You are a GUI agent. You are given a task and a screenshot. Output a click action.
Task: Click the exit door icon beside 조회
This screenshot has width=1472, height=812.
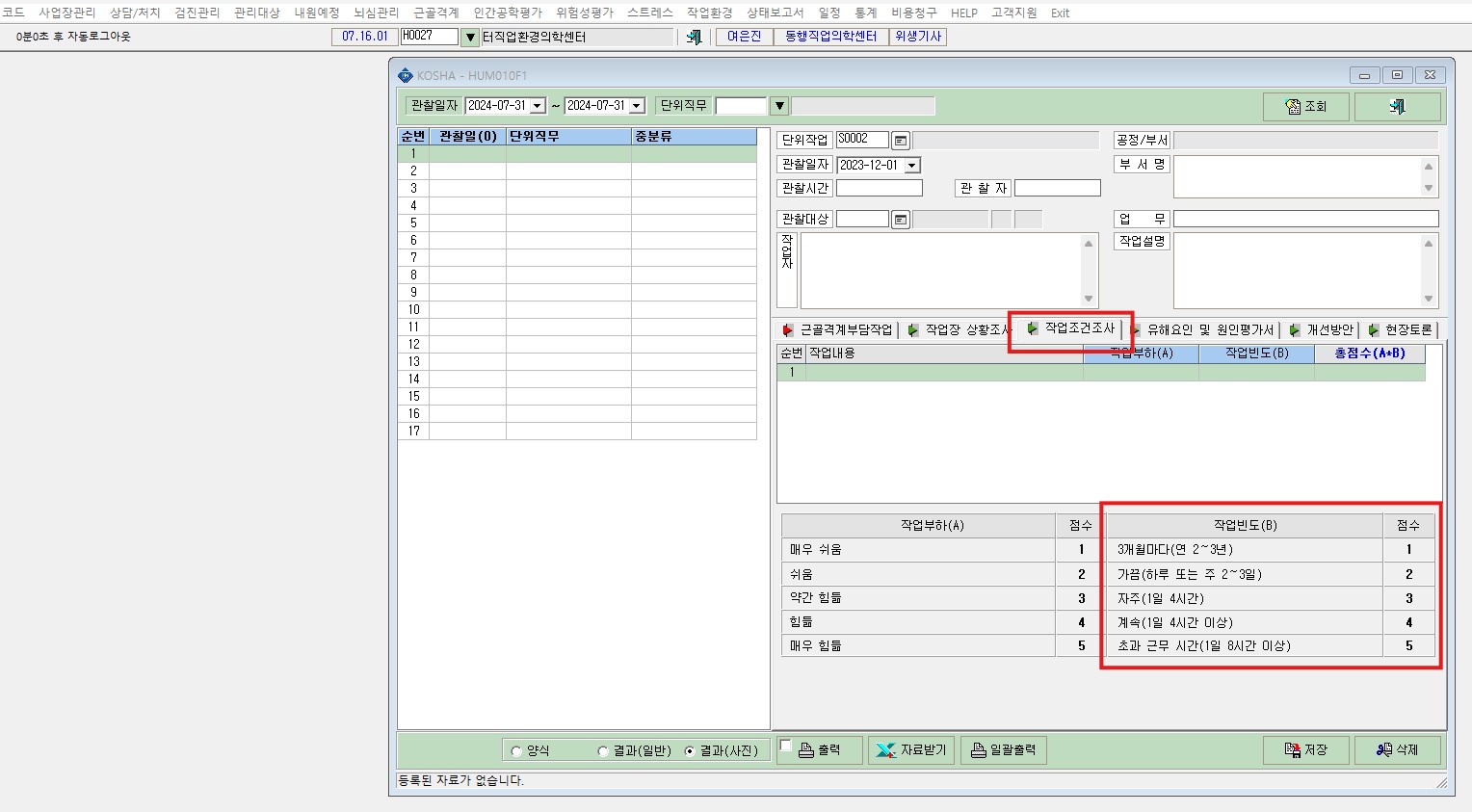[1397, 107]
